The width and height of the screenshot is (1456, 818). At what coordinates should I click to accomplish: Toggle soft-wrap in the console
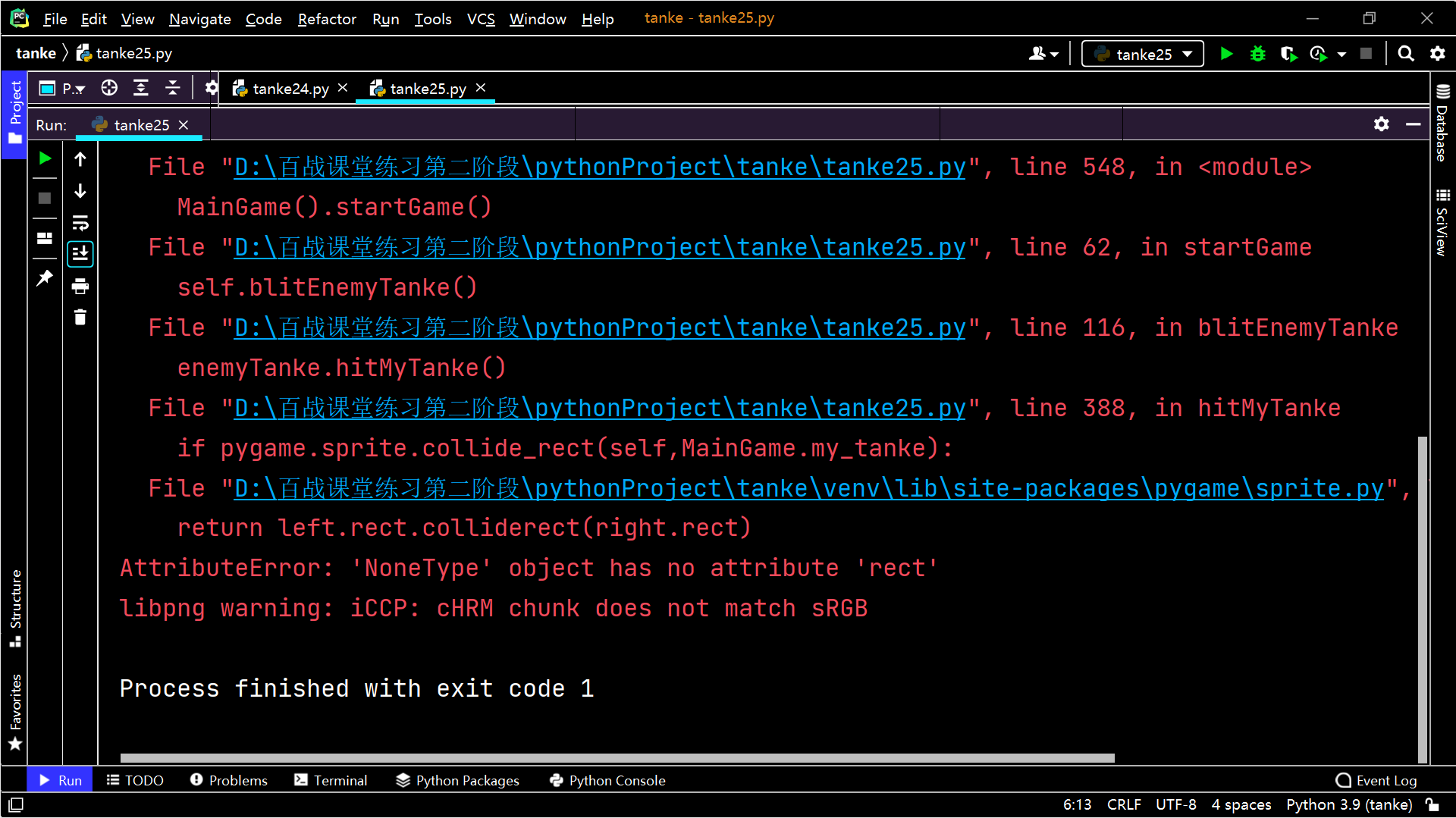coord(80,223)
